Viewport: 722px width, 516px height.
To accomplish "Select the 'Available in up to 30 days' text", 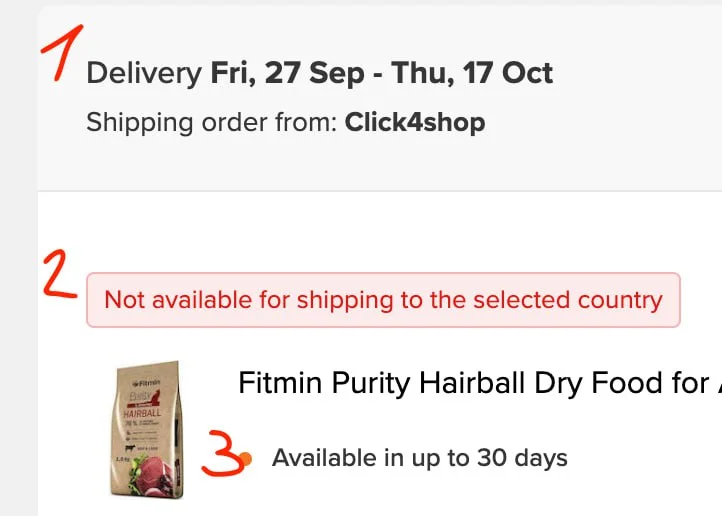I will [419, 458].
